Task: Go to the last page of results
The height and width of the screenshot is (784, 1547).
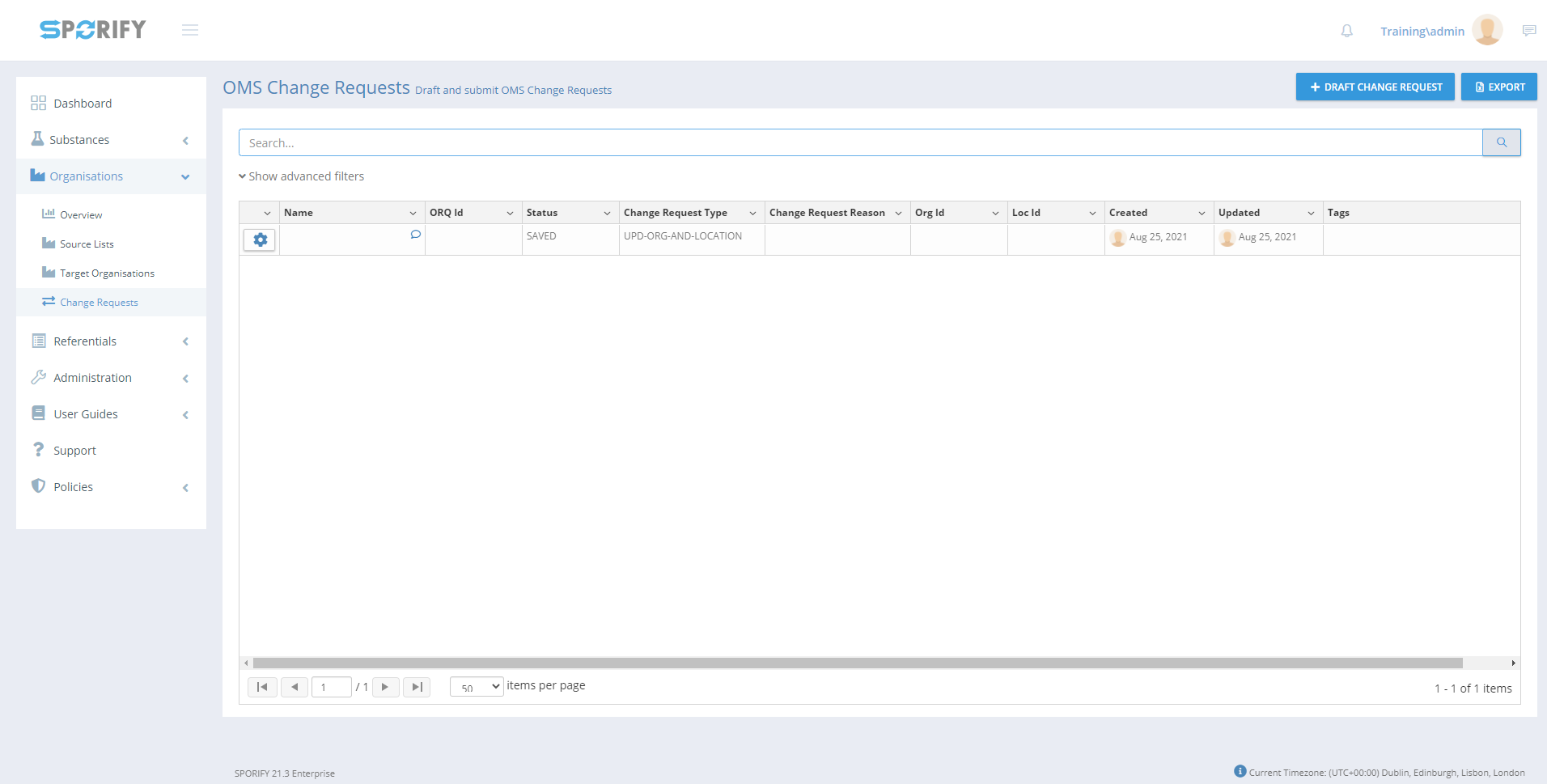Action: point(417,687)
